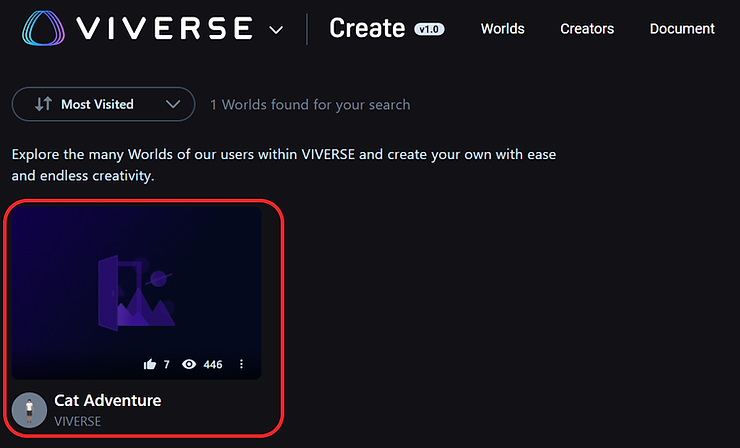
Task: Click the eye views icon on Cat Adventure
Action: click(189, 364)
